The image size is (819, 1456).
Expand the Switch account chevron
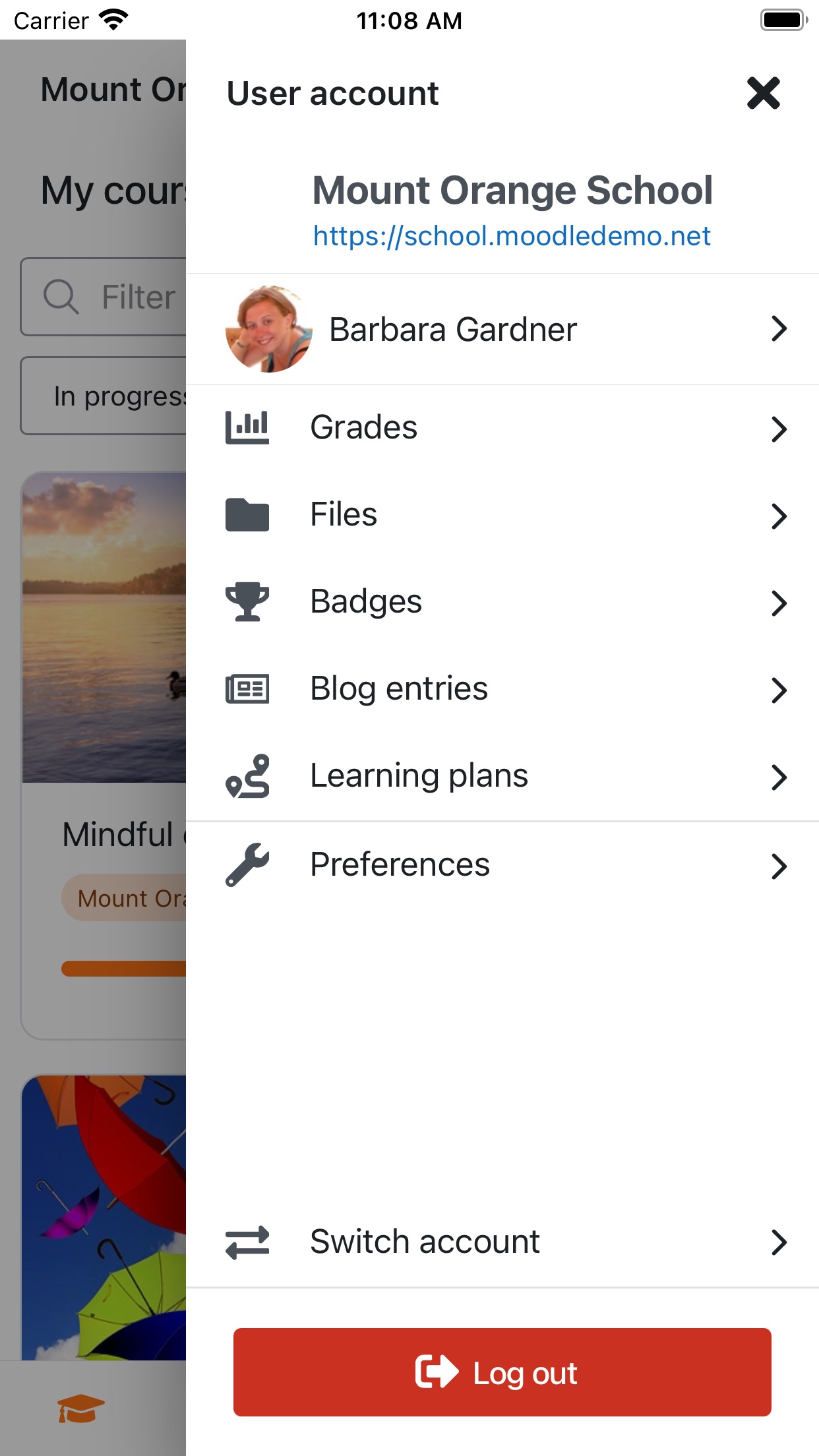pos(779,1242)
